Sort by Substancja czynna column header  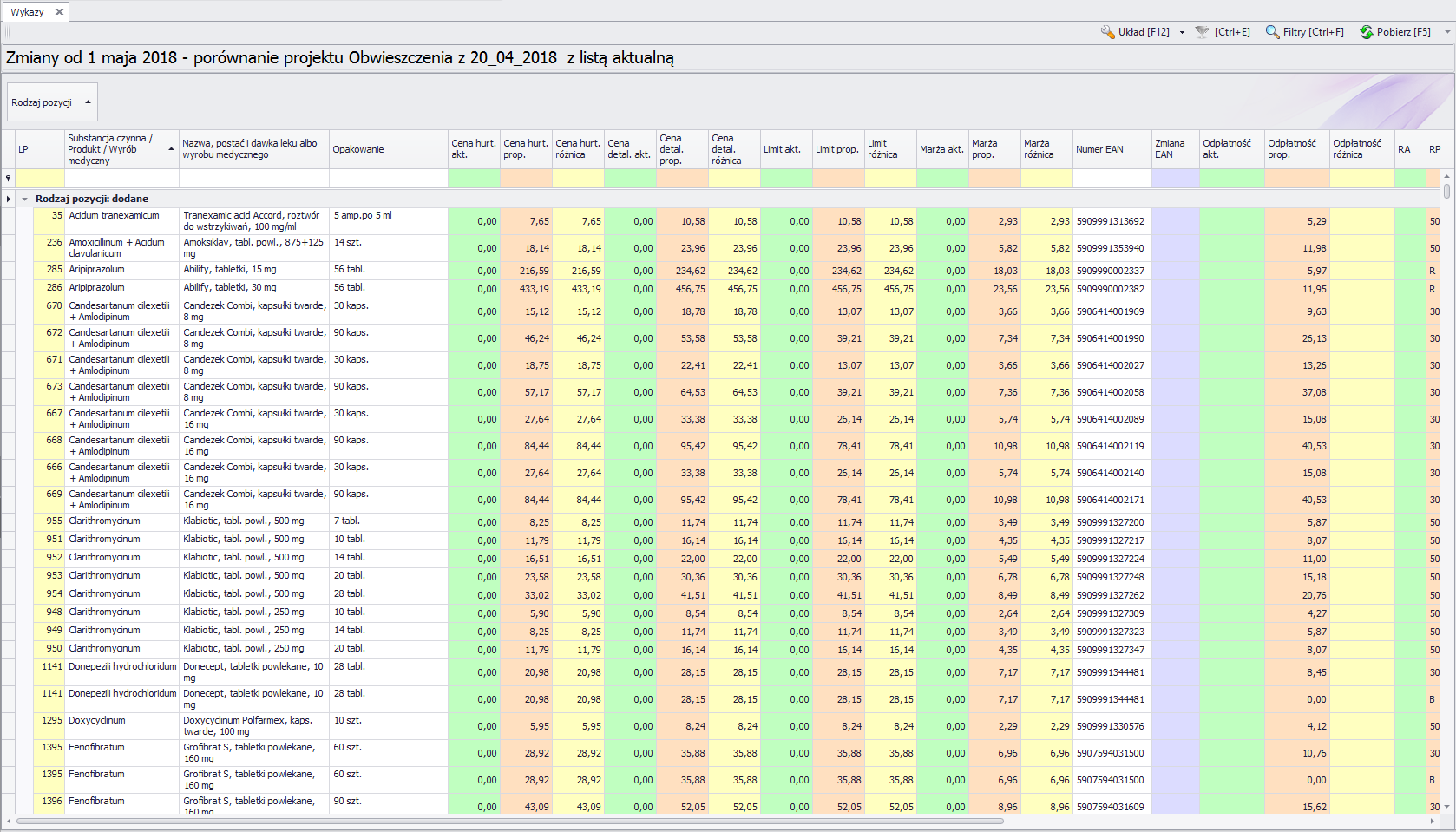tap(121, 149)
